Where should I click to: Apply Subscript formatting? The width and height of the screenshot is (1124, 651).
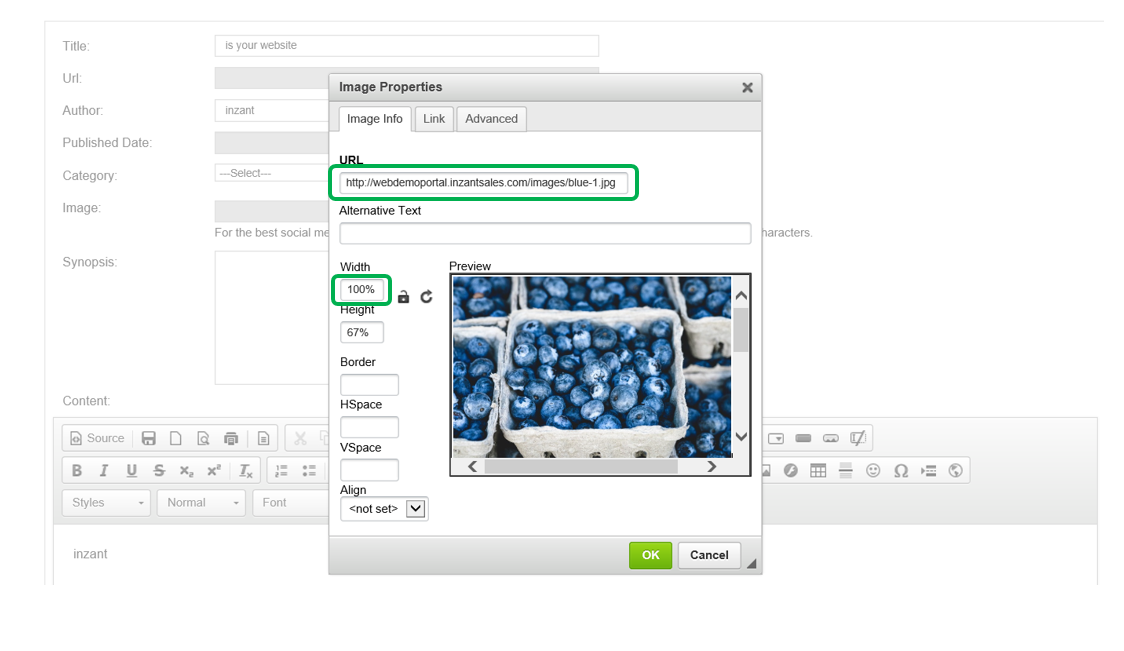[x=186, y=470]
